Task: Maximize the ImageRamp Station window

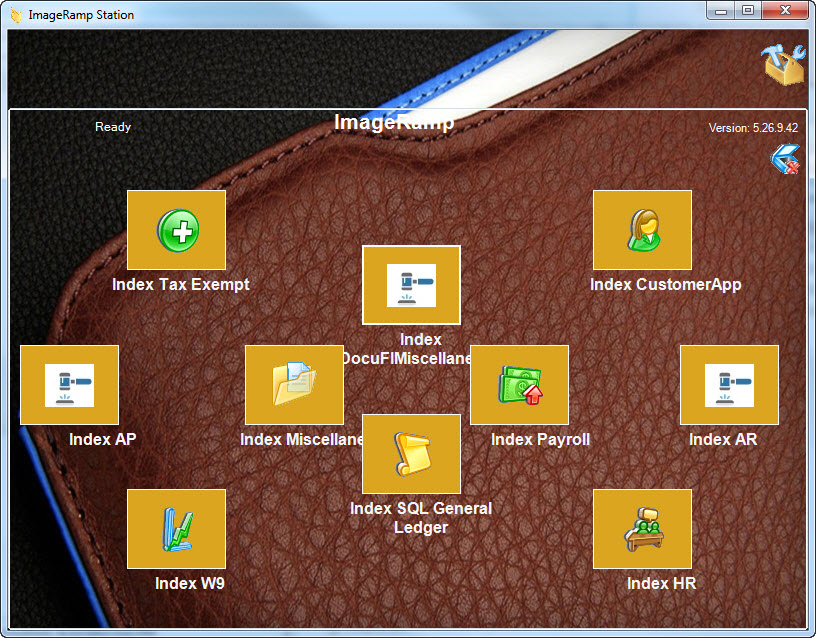Action: click(748, 10)
